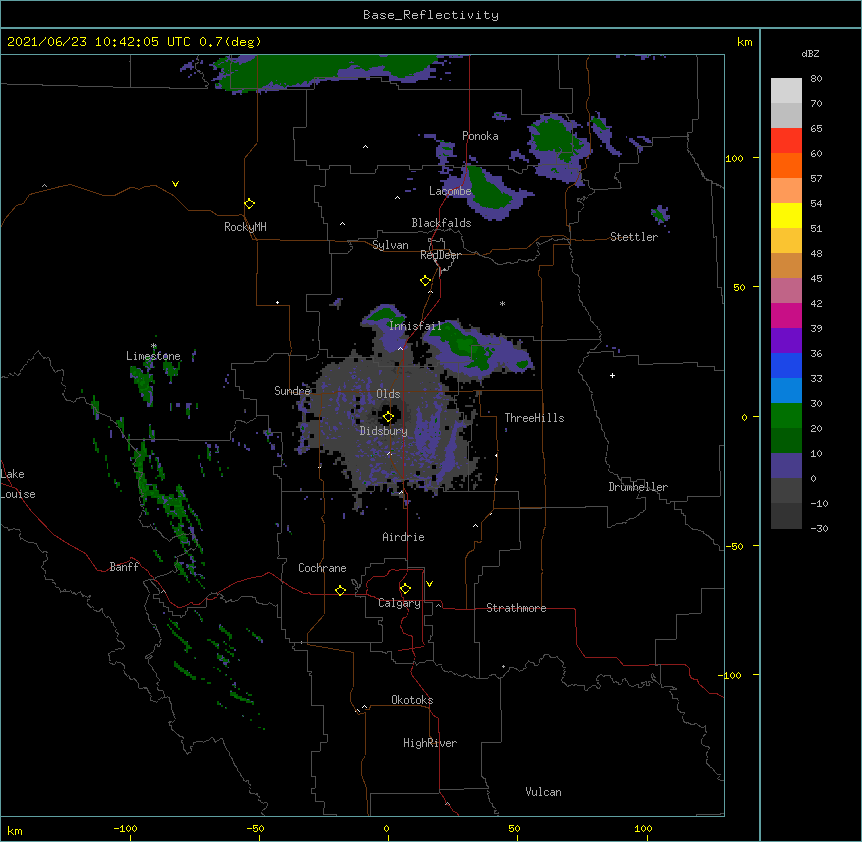The height and width of the screenshot is (842, 862).
Task: Click the Banff label
Action: click(x=124, y=567)
